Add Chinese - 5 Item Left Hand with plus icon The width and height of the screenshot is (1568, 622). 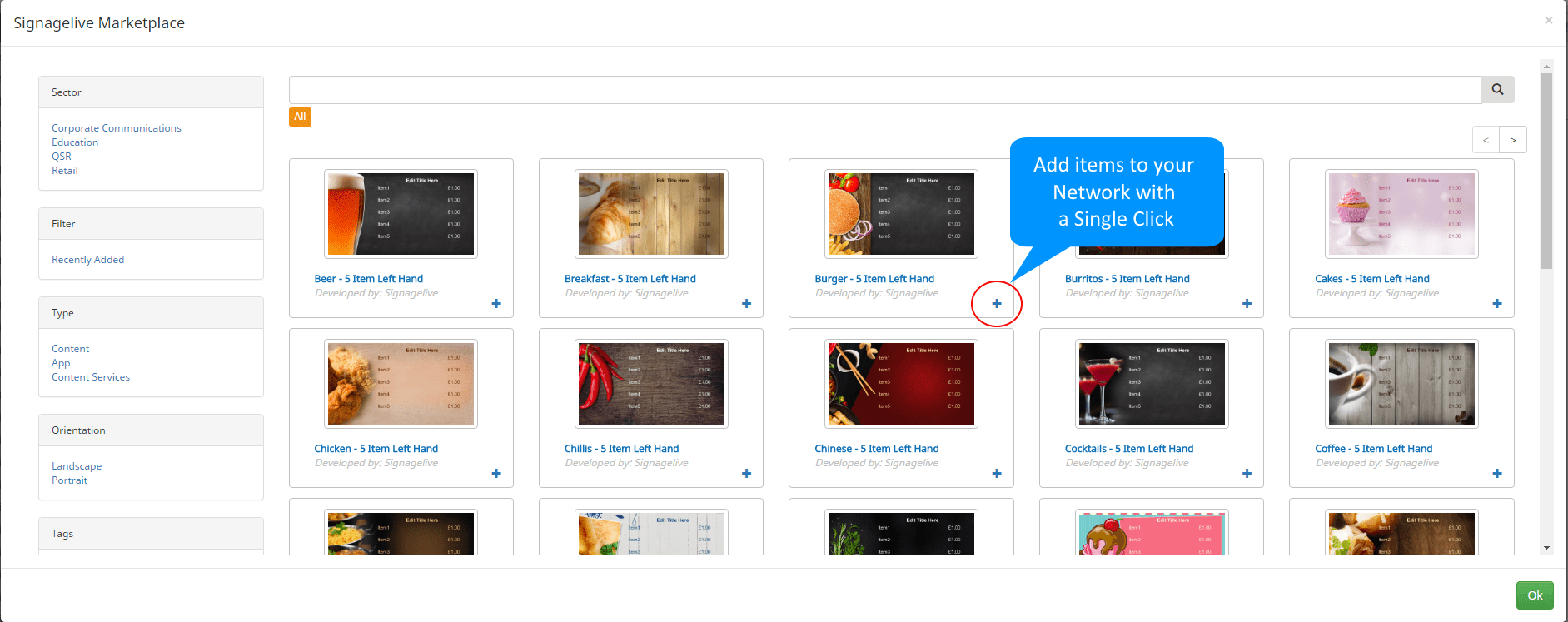(x=997, y=474)
